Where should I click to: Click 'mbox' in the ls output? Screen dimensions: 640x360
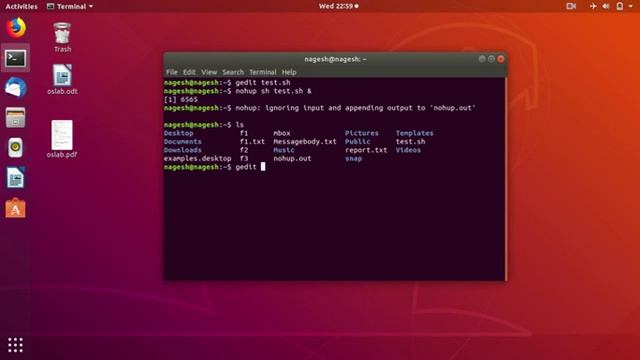tap(282, 133)
